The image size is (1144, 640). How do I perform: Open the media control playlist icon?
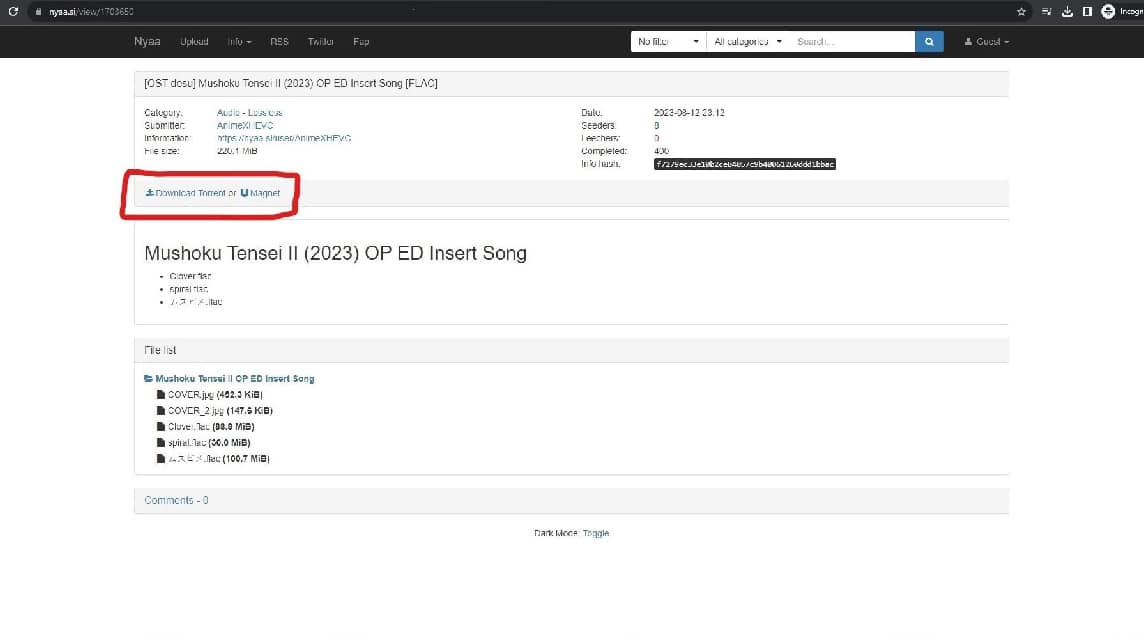coord(1046,12)
